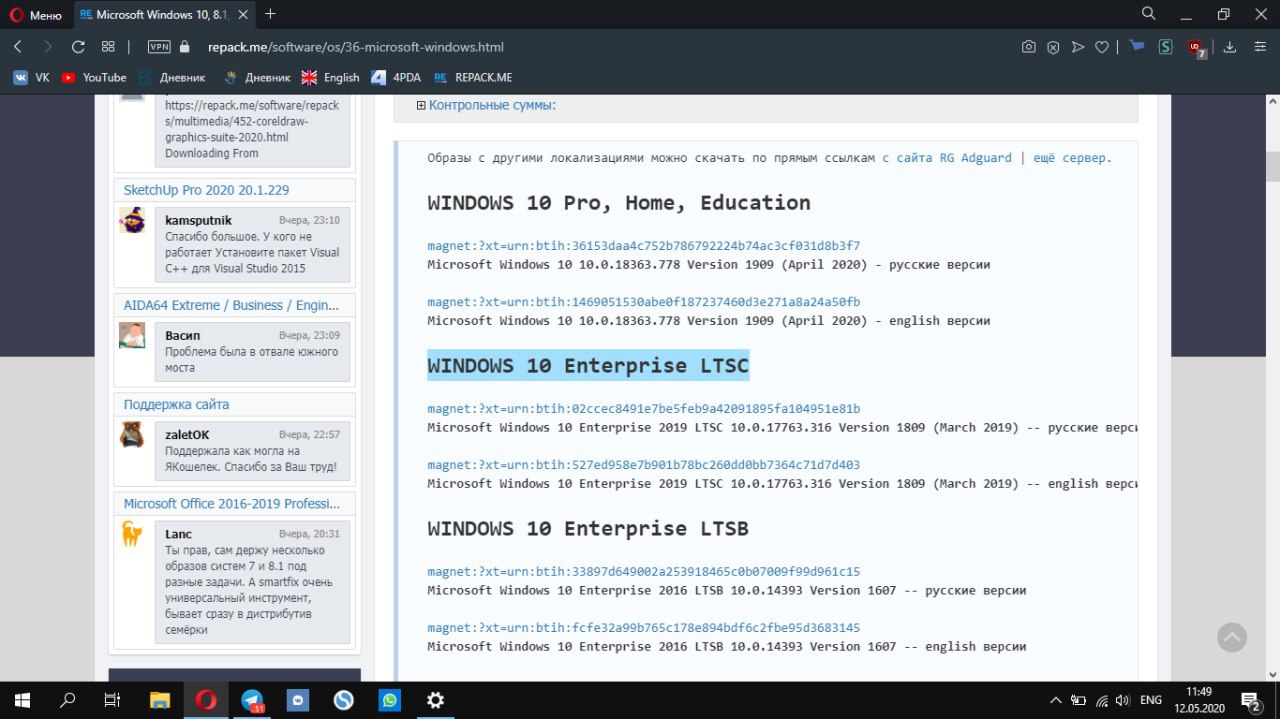Click magnet link ending a24a50fb

643,302
